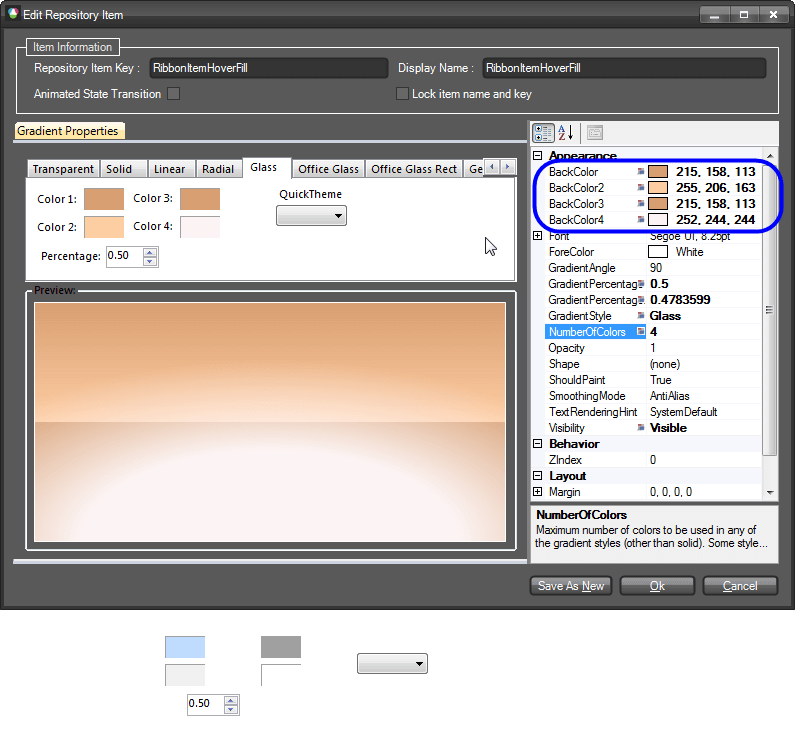Viewport: 795px width, 750px height.
Task: Click the small marker icon beside BackColor2
Action: (x=641, y=188)
